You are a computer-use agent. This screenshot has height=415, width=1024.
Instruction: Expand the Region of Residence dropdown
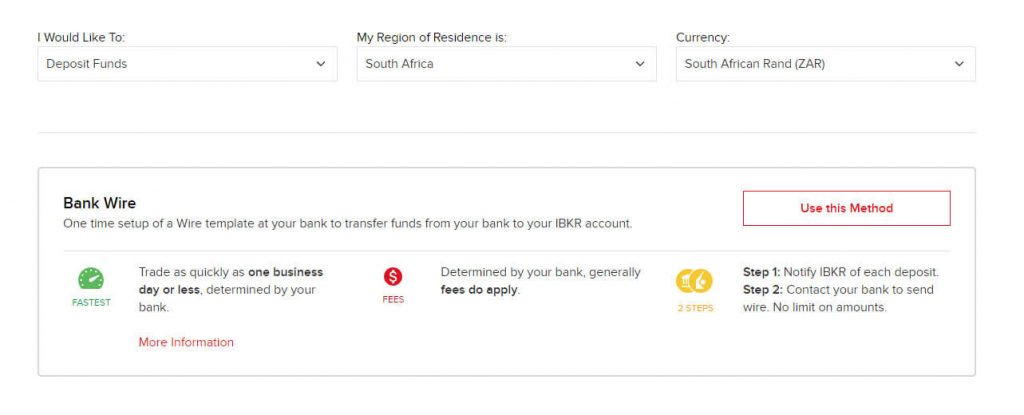[x=507, y=64]
